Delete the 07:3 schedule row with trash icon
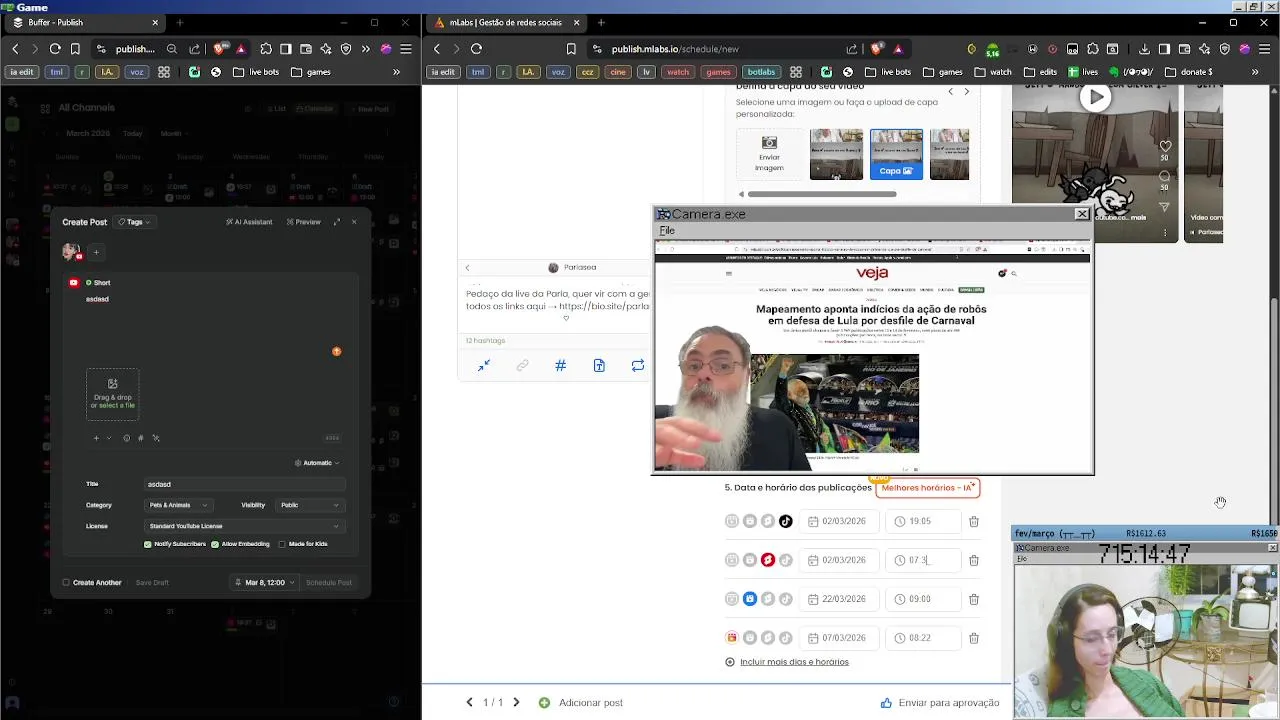The width and height of the screenshot is (1280, 720). (x=974, y=560)
